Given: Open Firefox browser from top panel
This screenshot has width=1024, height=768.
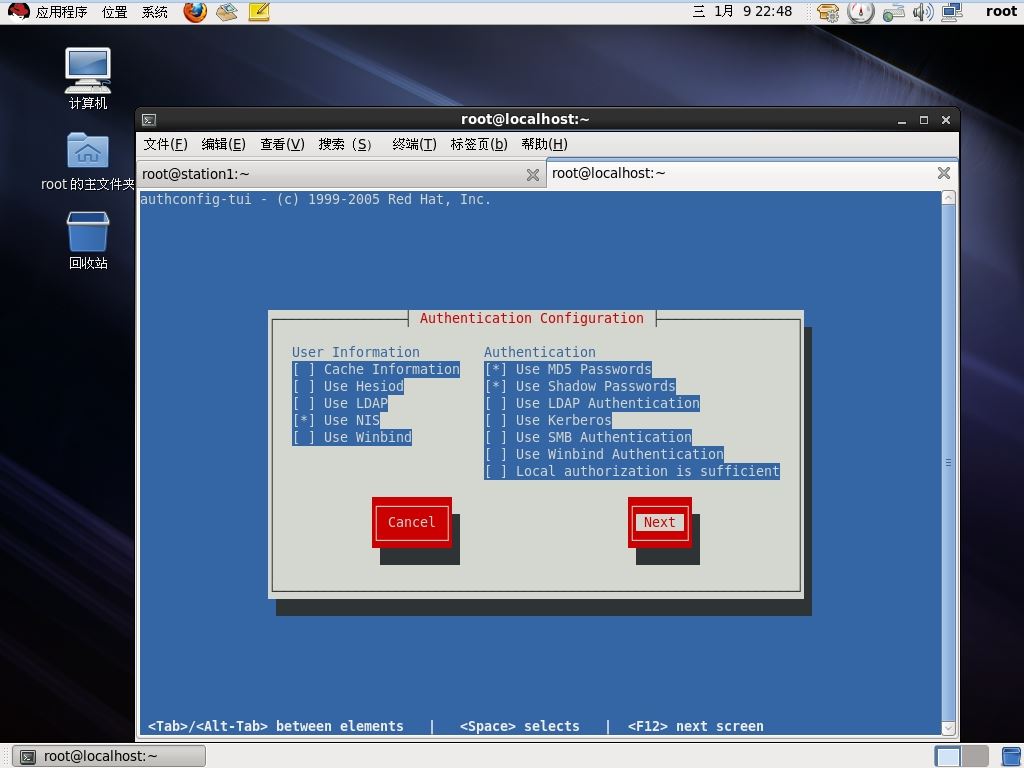Looking at the screenshot, I should [x=195, y=12].
